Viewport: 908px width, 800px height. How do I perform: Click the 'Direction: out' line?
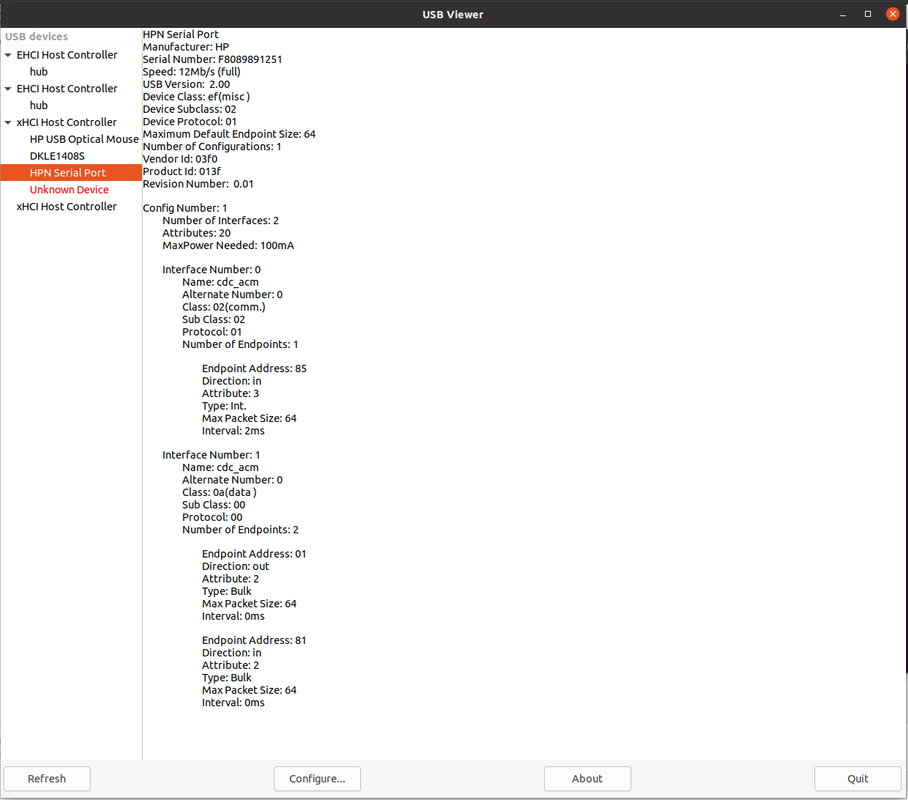[236, 567]
